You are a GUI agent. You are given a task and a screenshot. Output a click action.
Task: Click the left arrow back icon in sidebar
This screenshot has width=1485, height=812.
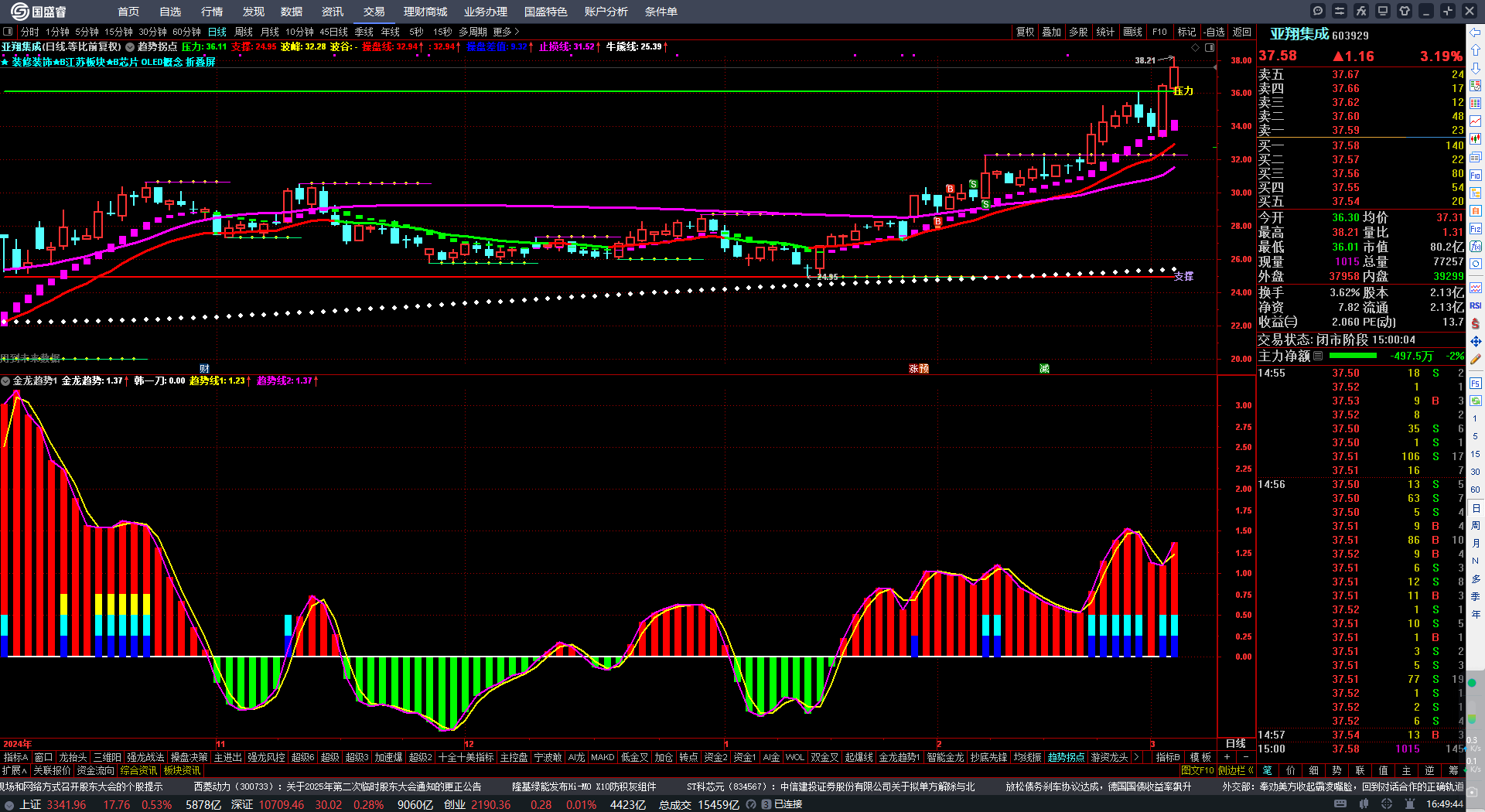click(1476, 32)
